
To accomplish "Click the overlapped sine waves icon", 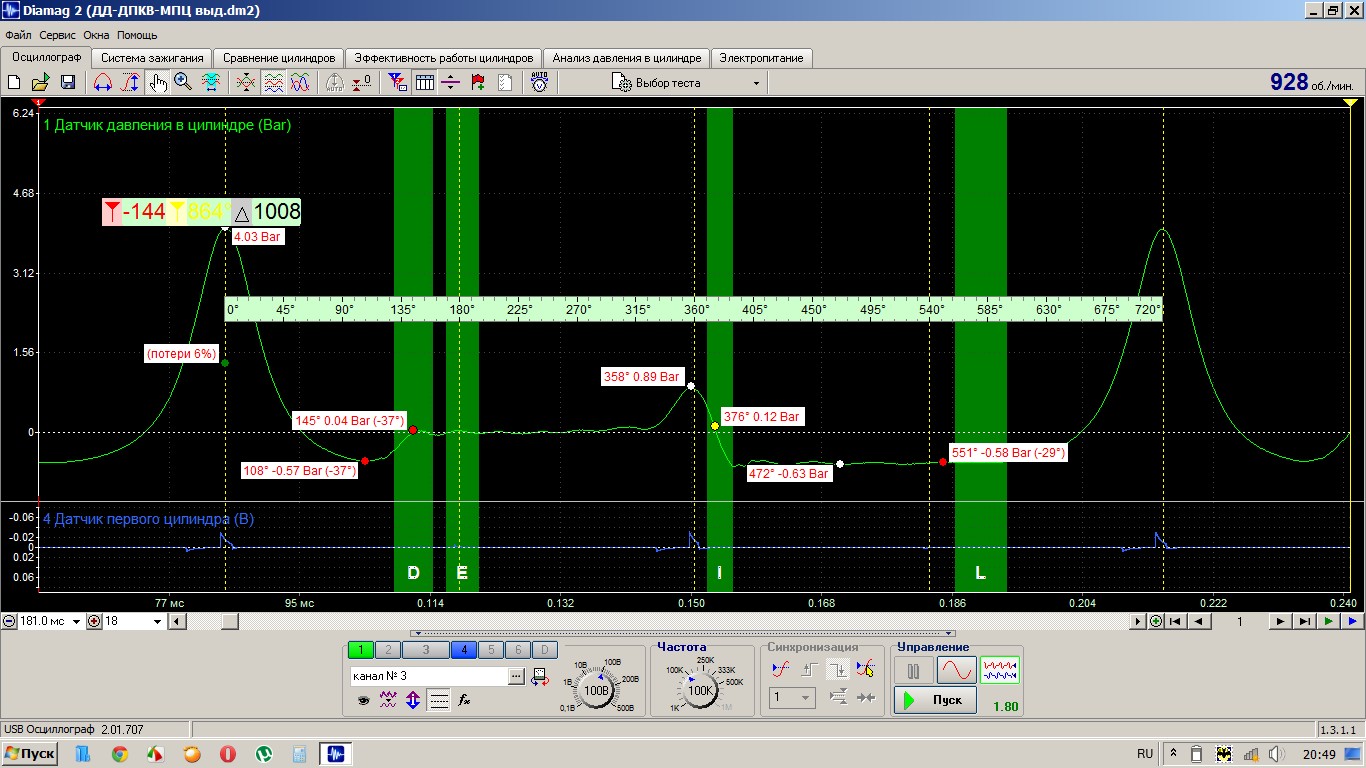I will point(300,83).
